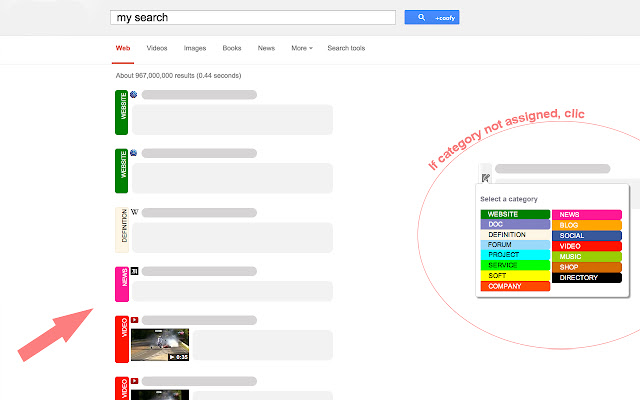The image size is (640, 400).
Task: Click the news result's black favicon
Action: (134, 271)
